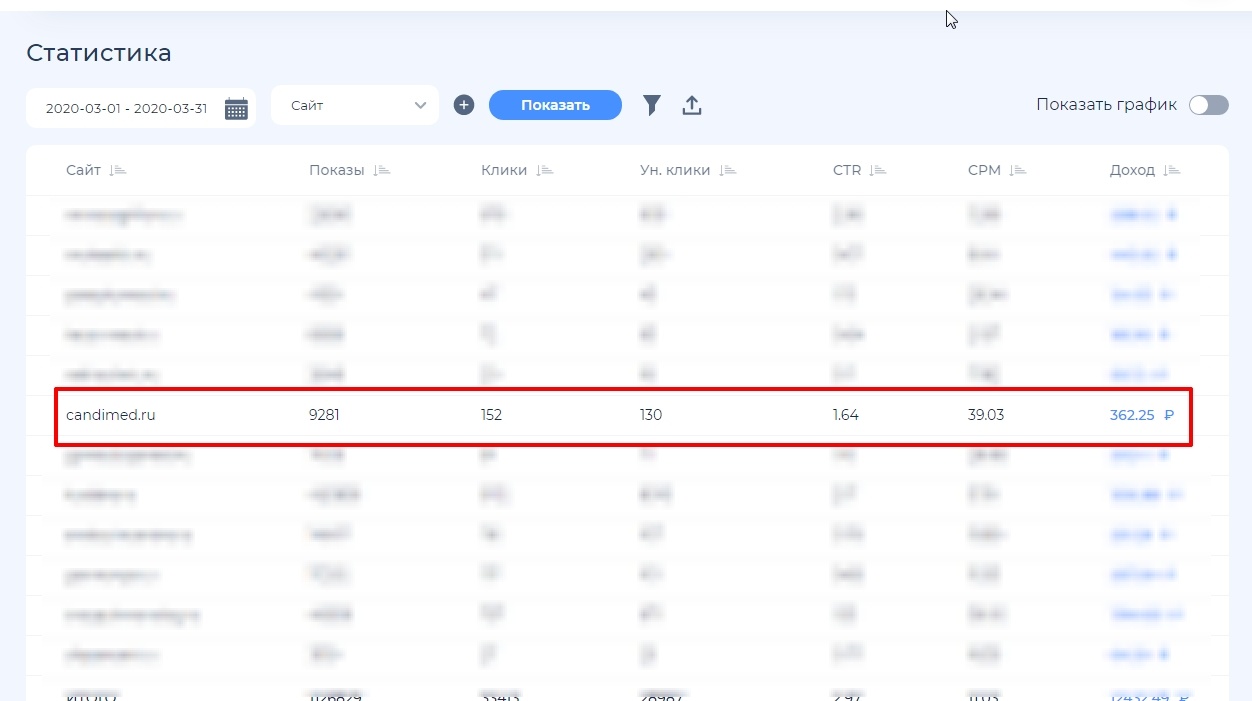The height and width of the screenshot is (701, 1252).
Task: Sort the table by Ун. клики column
Action: pyautogui.click(x=687, y=170)
